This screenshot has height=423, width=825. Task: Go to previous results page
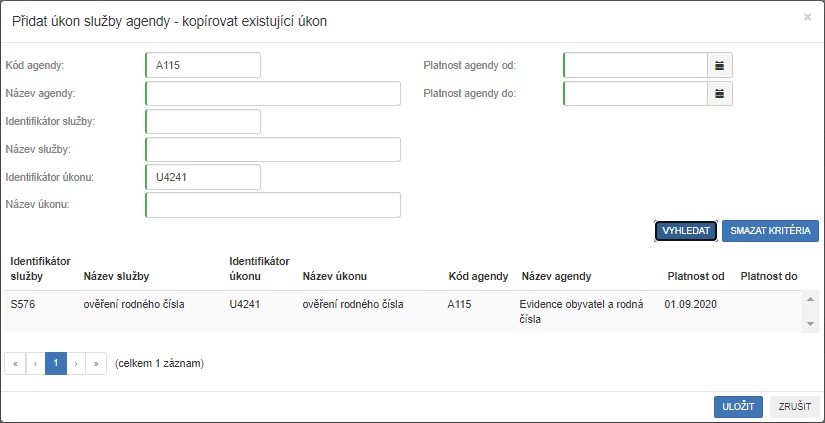35,363
